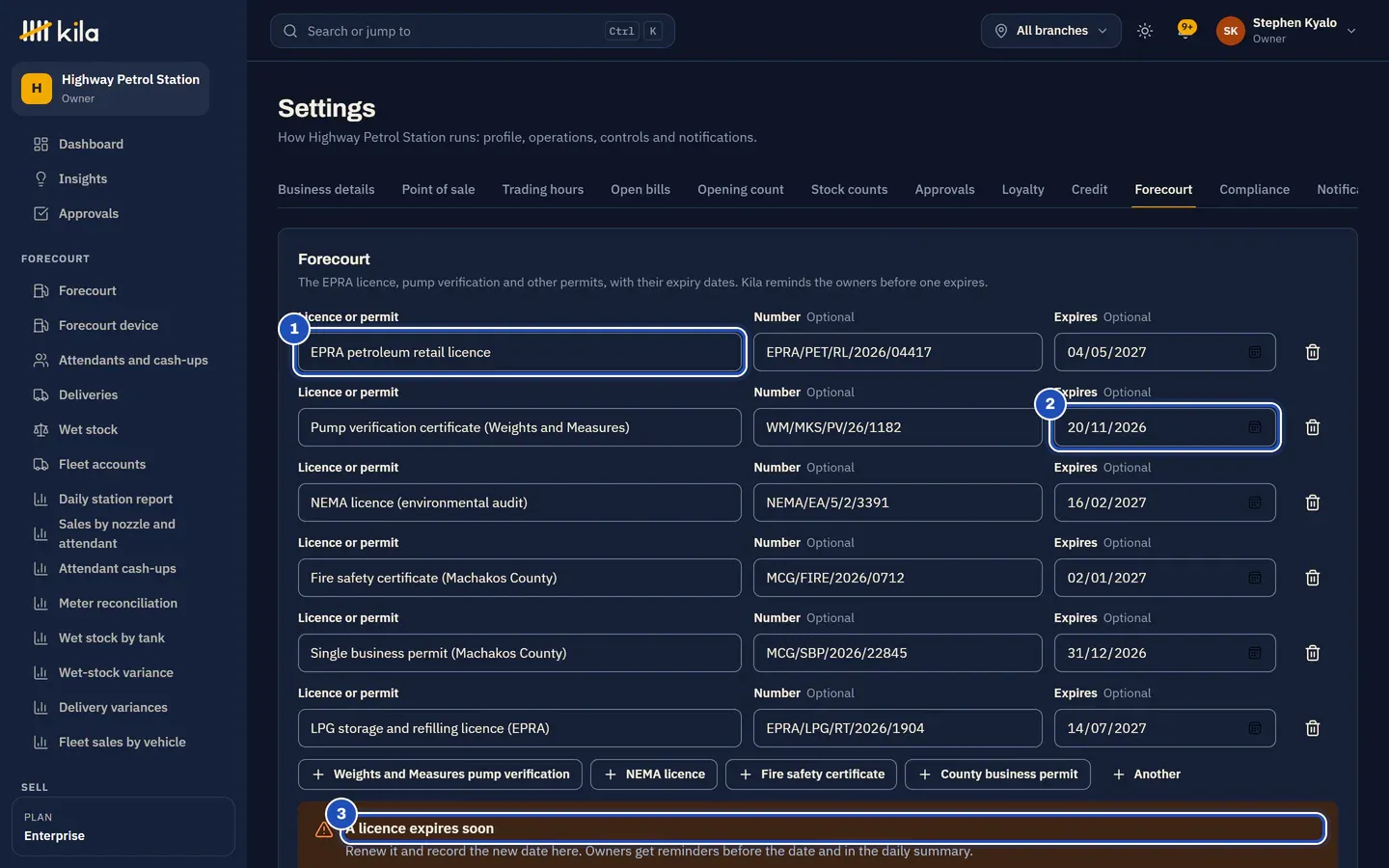1389x868 pixels.
Task: Add a County business permit entry
Action: 997,774
